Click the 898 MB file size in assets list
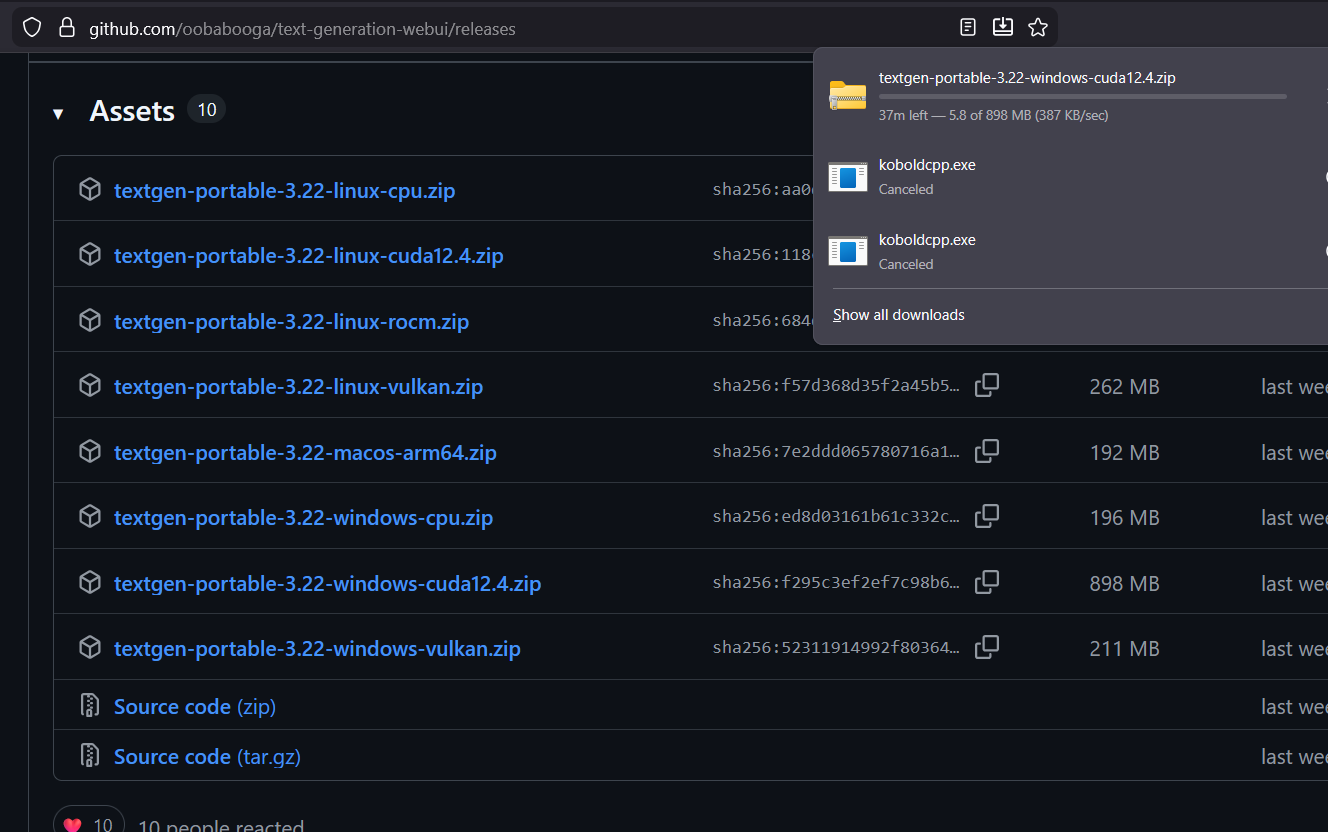The width and height of the screenshot is (1328, 832). [1124, 583]
